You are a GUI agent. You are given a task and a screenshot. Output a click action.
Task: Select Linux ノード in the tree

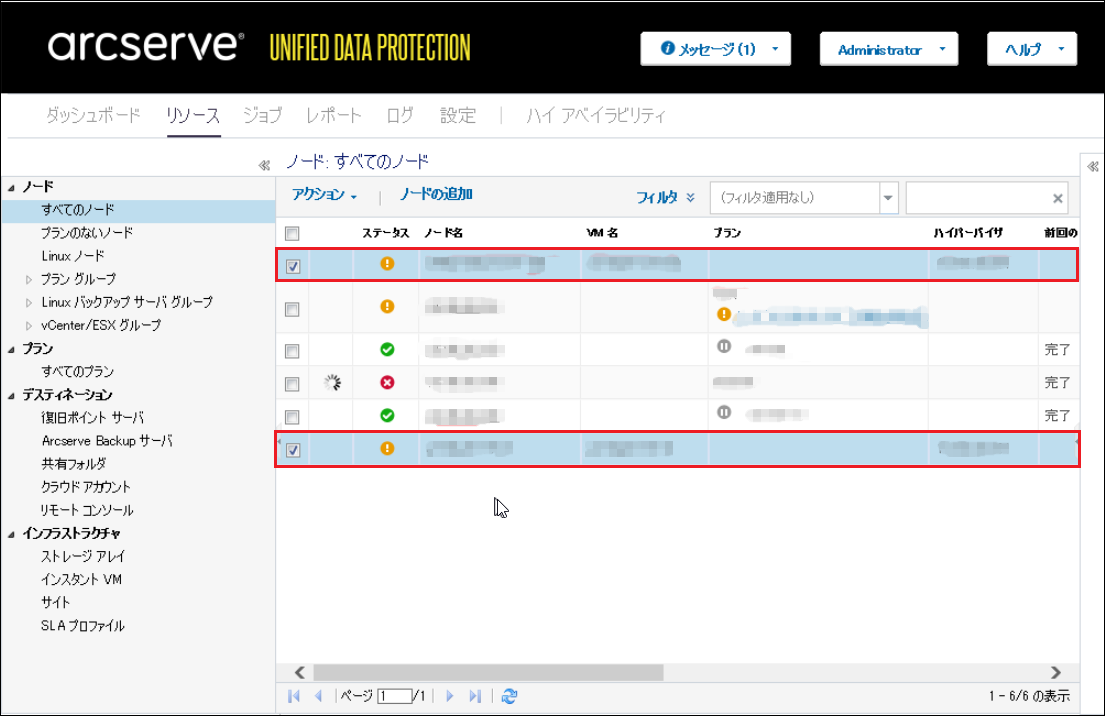point(73,256)
